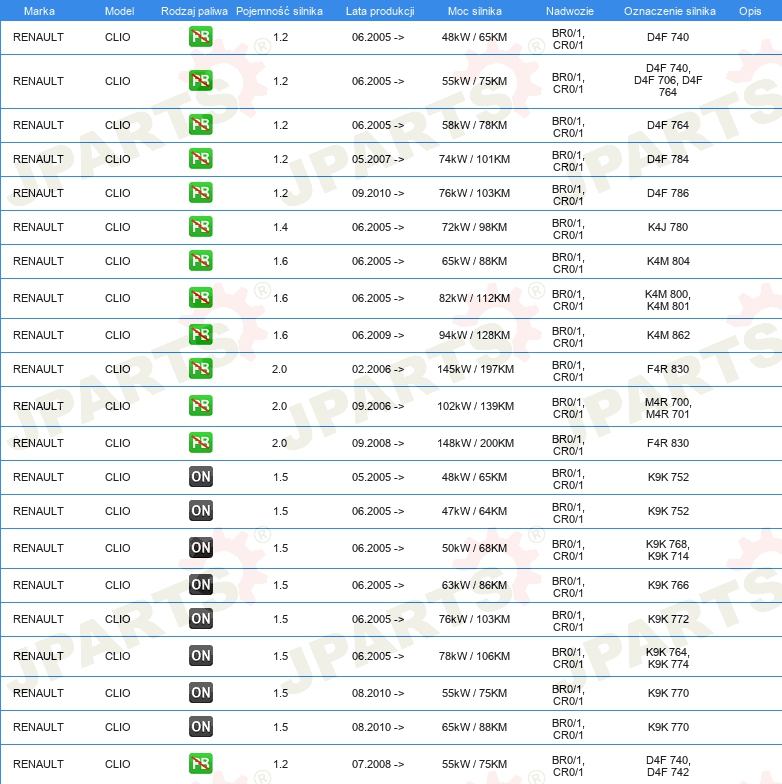Click the Oznaczenie silnika column header

[669, 10]
